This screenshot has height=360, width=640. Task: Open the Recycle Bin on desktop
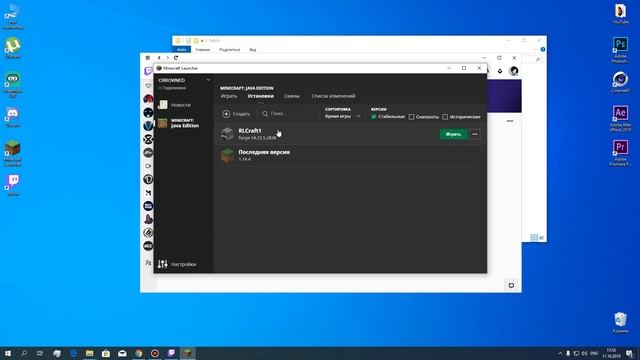pyautogui.click(x=620, y=322)
